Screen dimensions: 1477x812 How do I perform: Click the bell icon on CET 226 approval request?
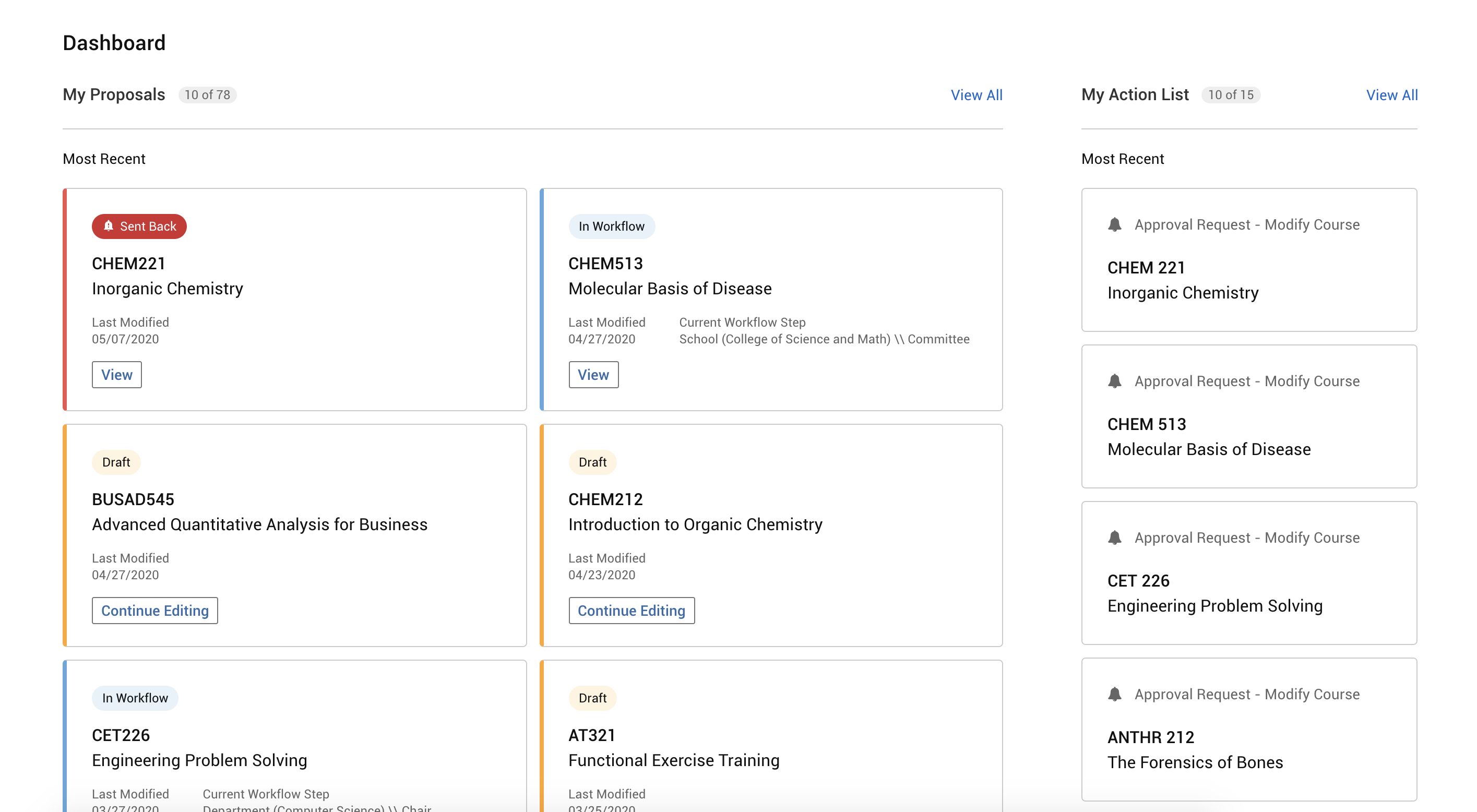click(1115, 538)
